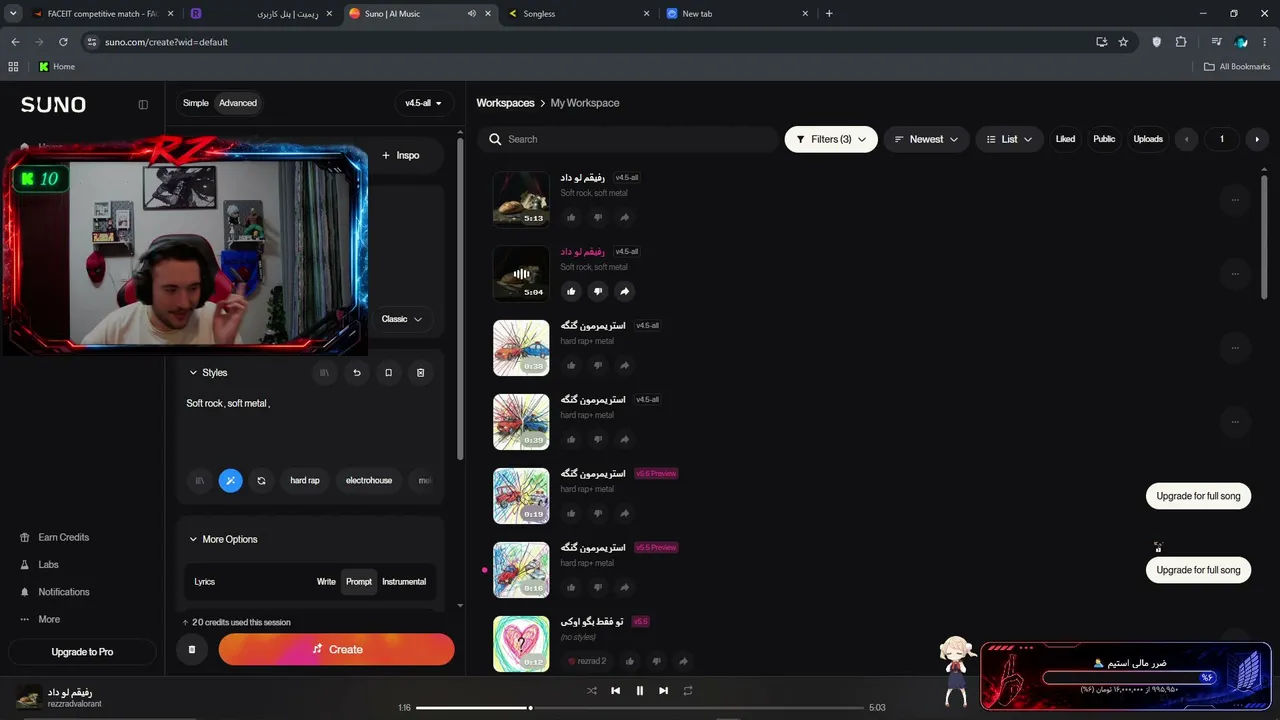The width and height of the screenshot is (1280, 720).
Task: Click the Create button
Action: click(337, 649)
